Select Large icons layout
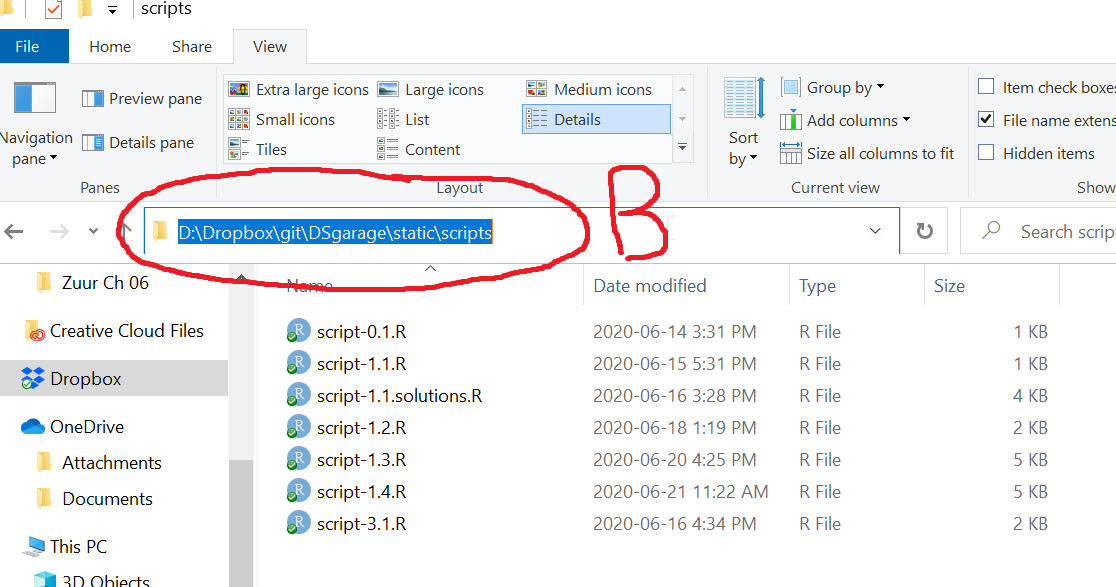The width and height of the screenshot is (1116, 587). (x=431, y=90)
